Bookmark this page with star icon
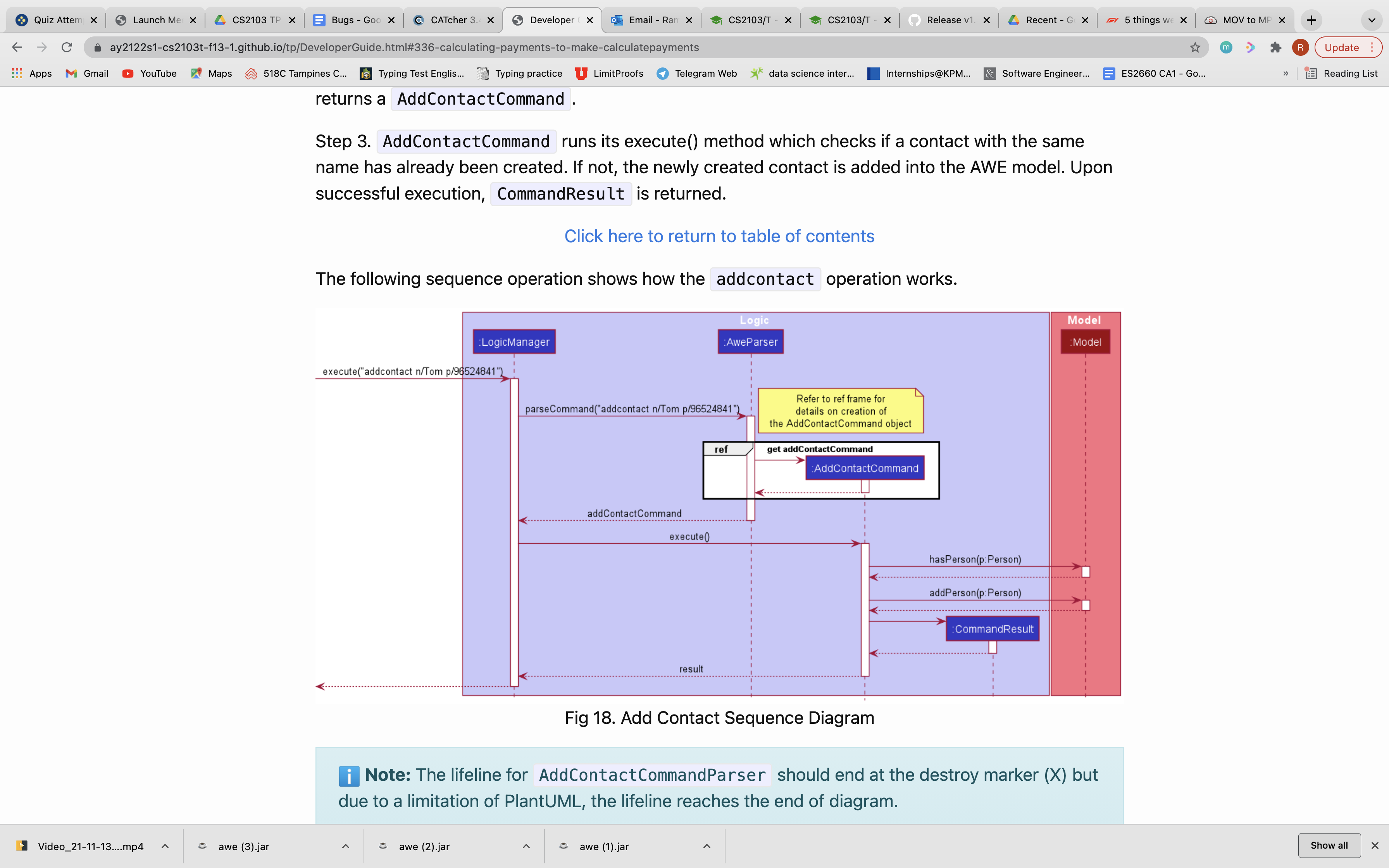This screenshot has width=1389, height=868. 1195,47
